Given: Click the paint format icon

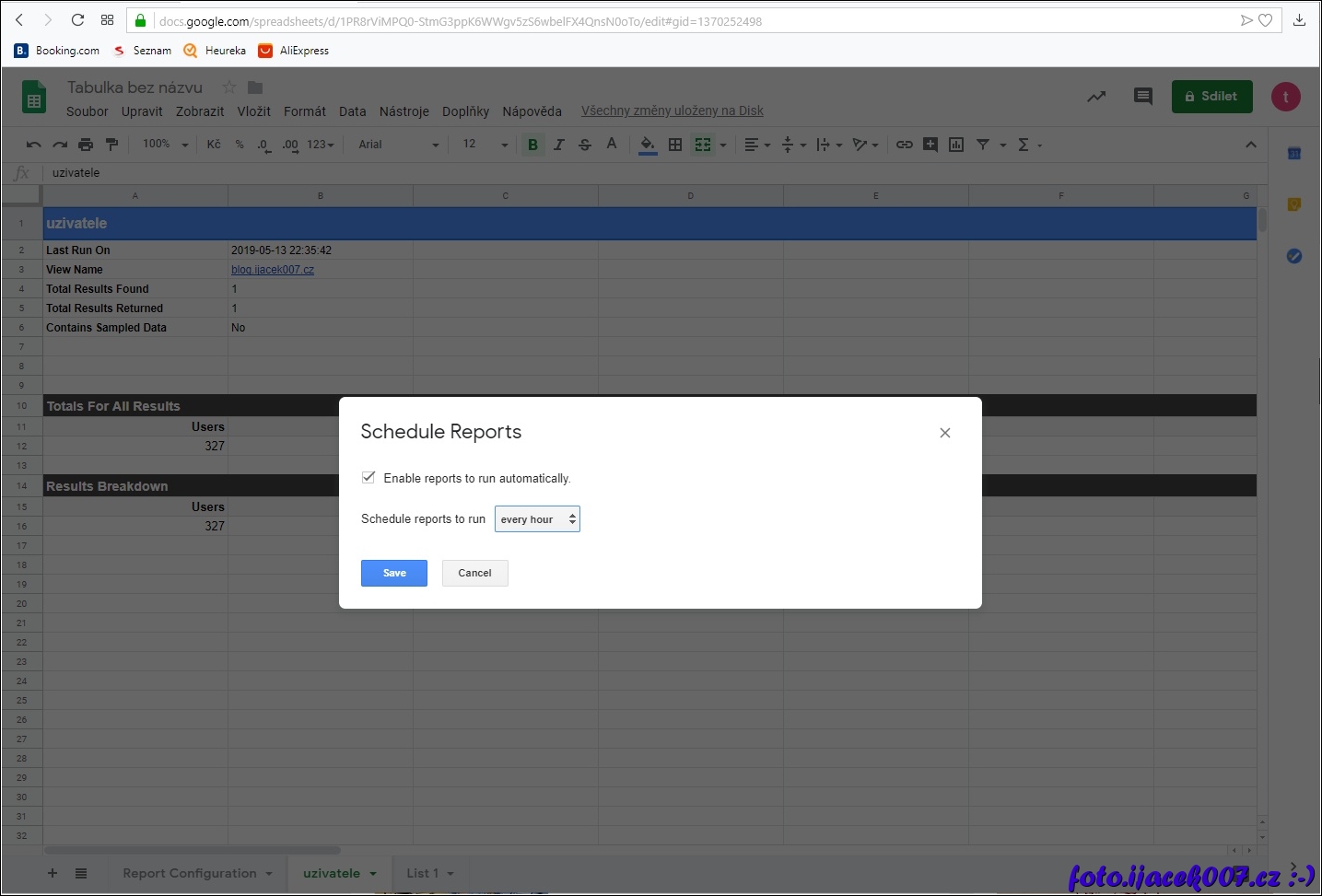Looking at the screenshot, I should (x=111, y=145).
